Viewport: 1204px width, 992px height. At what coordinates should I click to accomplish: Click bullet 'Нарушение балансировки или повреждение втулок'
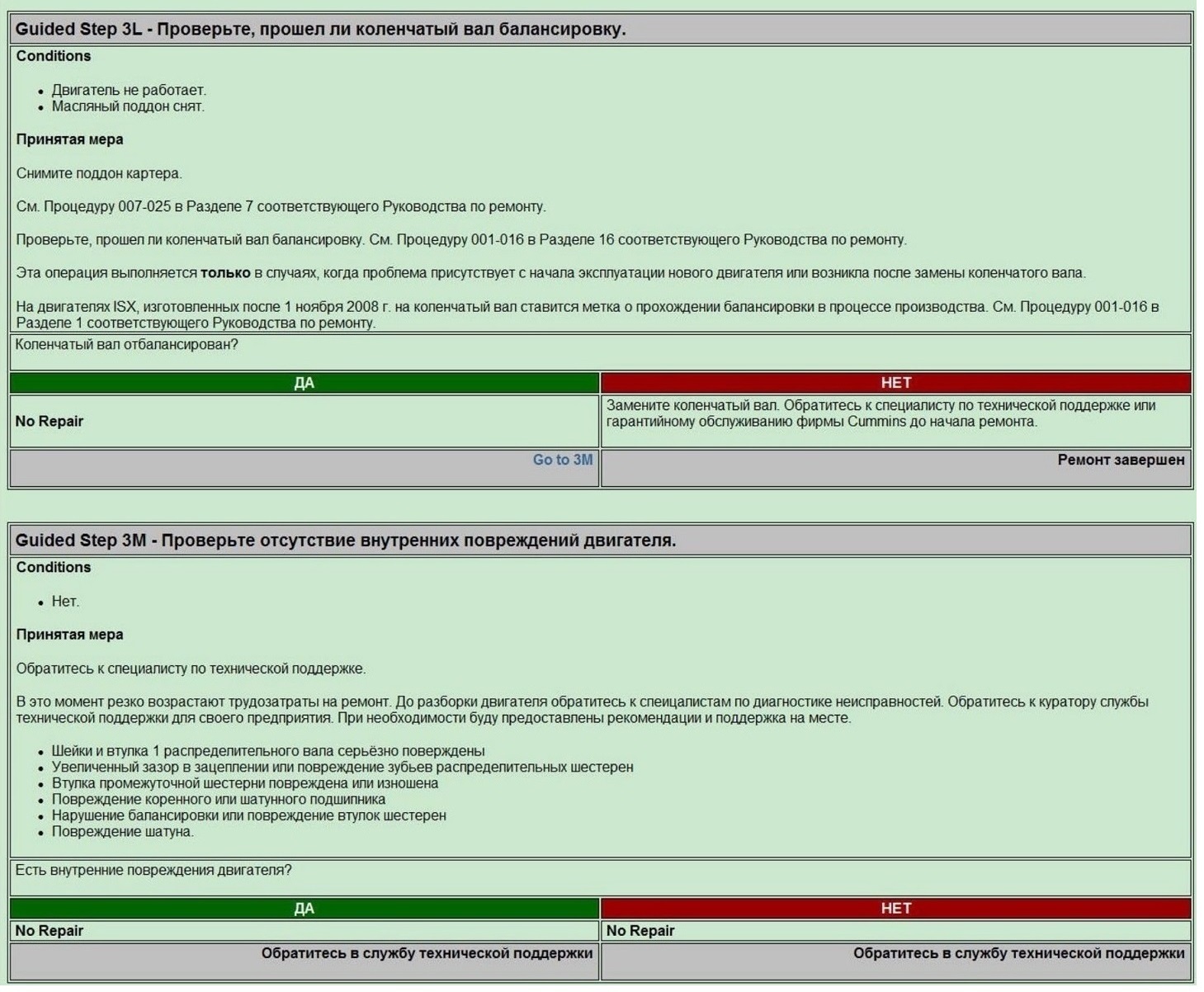249,815
